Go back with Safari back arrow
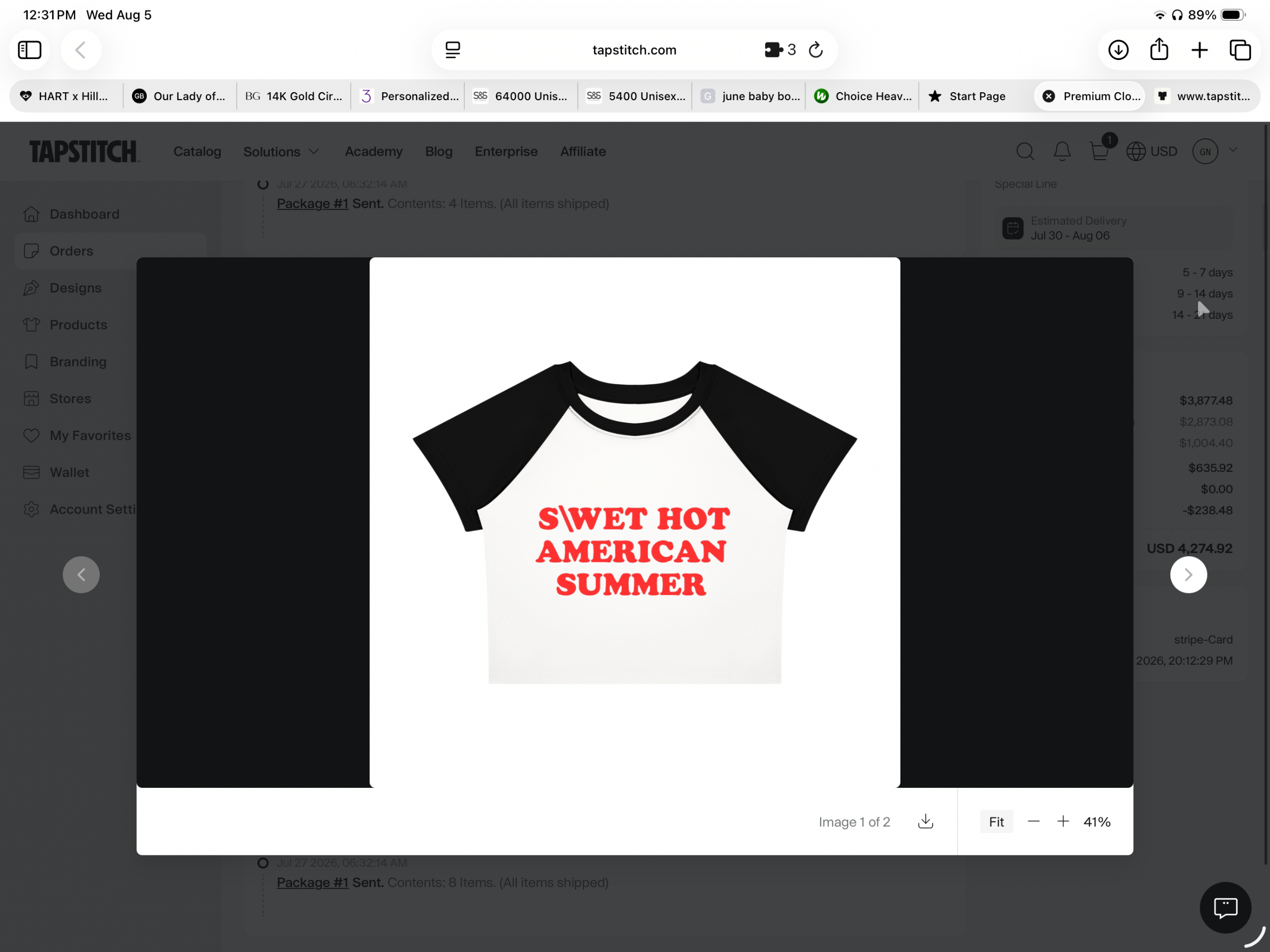The width and height of the screenshot is (1270, 952). (x=81, y=50)
